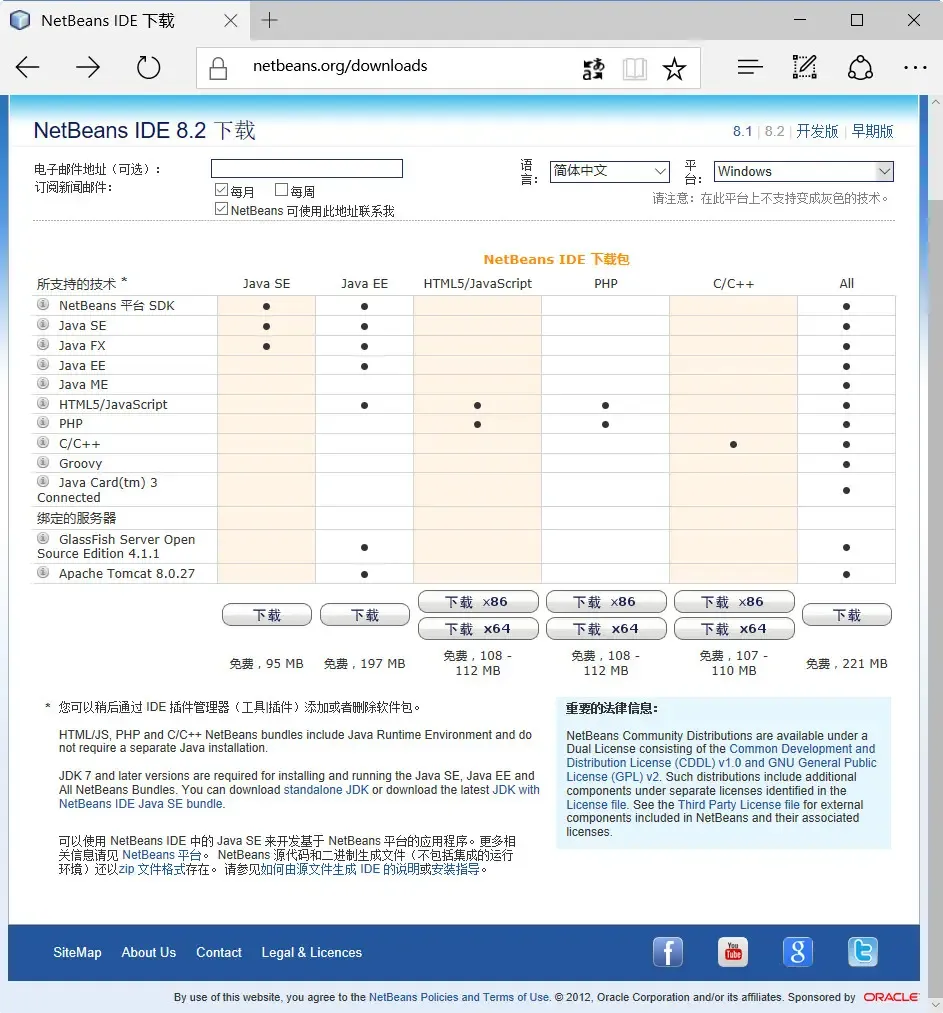This screenshot has width=943, height=1013.
Task: Open the Facebook icon in footer
Action: [x=668, y=952]
